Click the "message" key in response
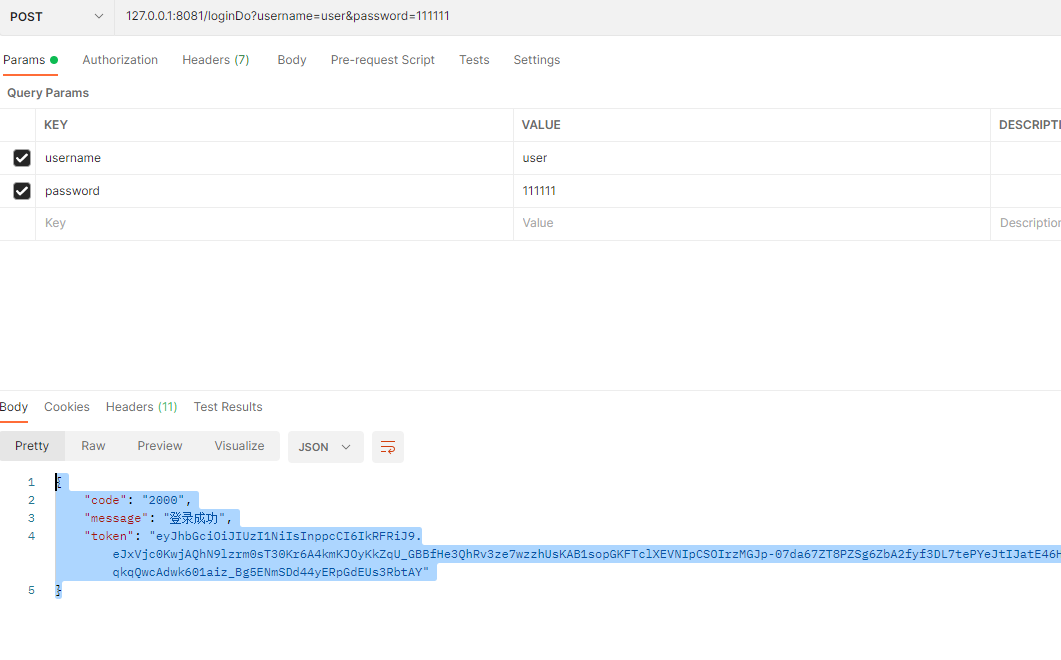This screenshot has height=660, width=1061. (116, 519)
